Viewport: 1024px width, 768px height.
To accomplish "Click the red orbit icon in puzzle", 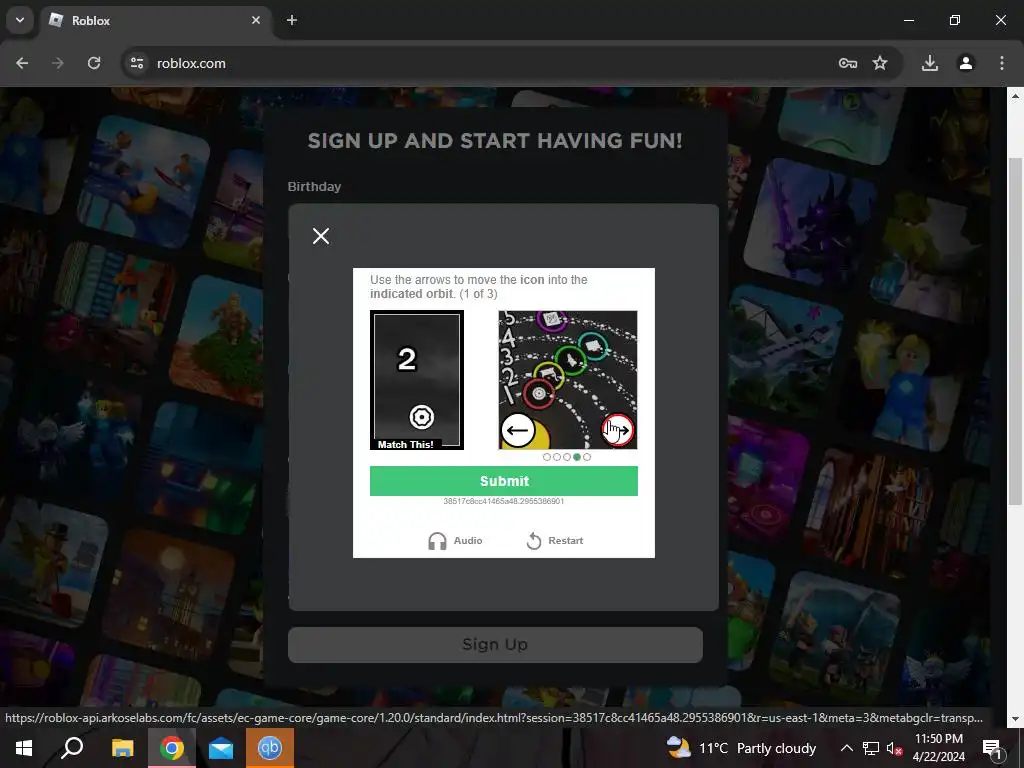I will [x=539, y=393].
